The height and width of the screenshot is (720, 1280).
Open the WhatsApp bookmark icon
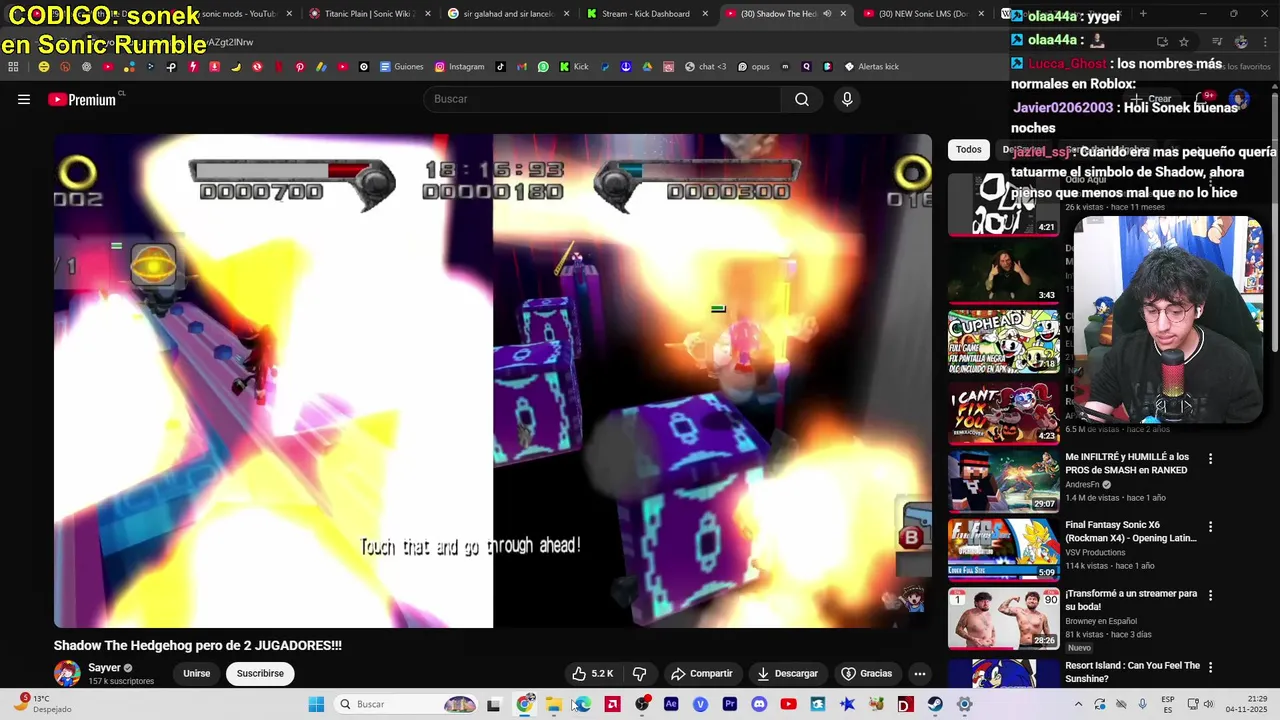[x=543, y=67]
